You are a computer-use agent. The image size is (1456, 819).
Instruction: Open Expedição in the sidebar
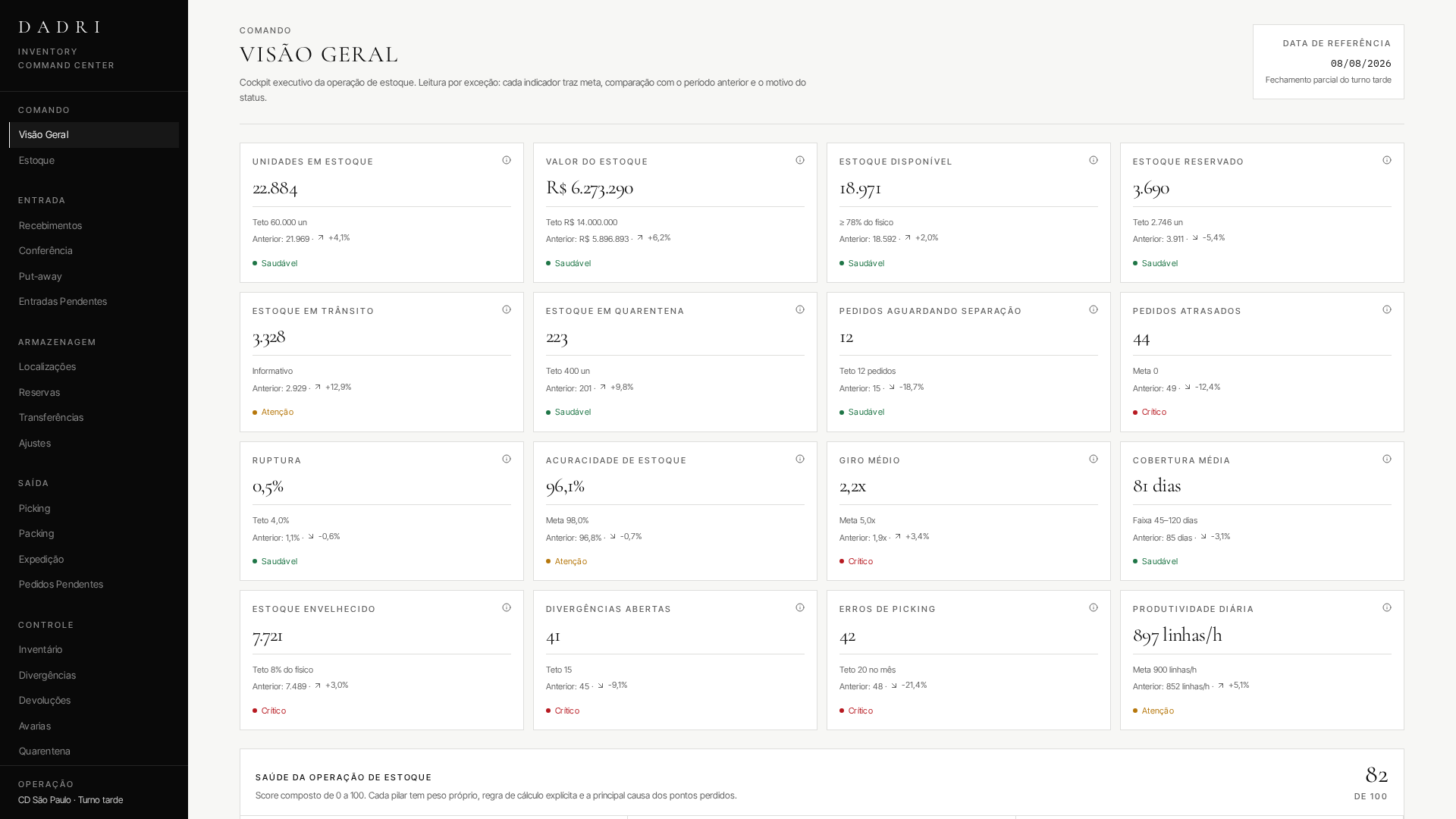[94, 560]
